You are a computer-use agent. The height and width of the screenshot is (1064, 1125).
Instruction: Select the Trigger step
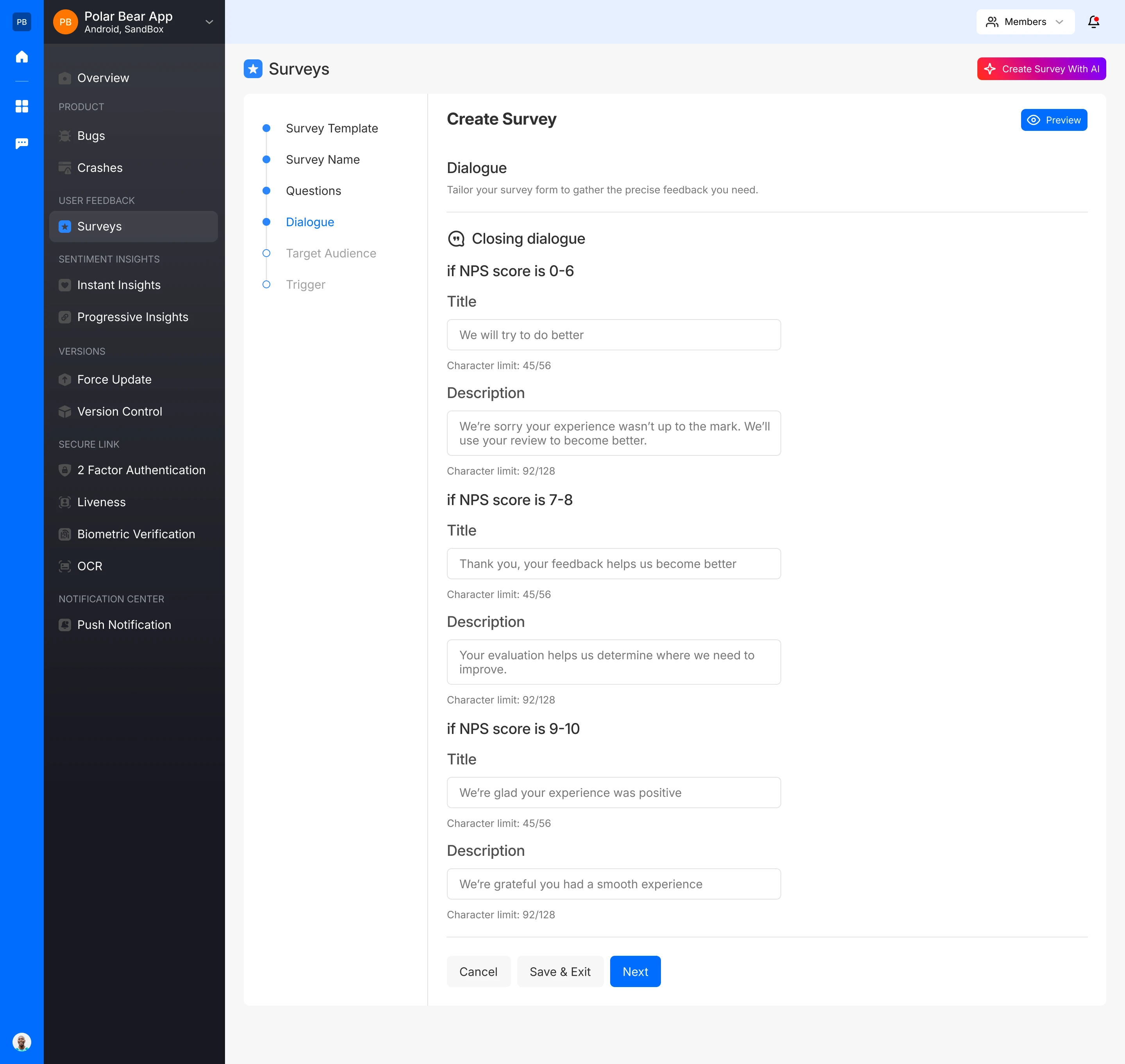pyautogui.click(x=305, y=285)
